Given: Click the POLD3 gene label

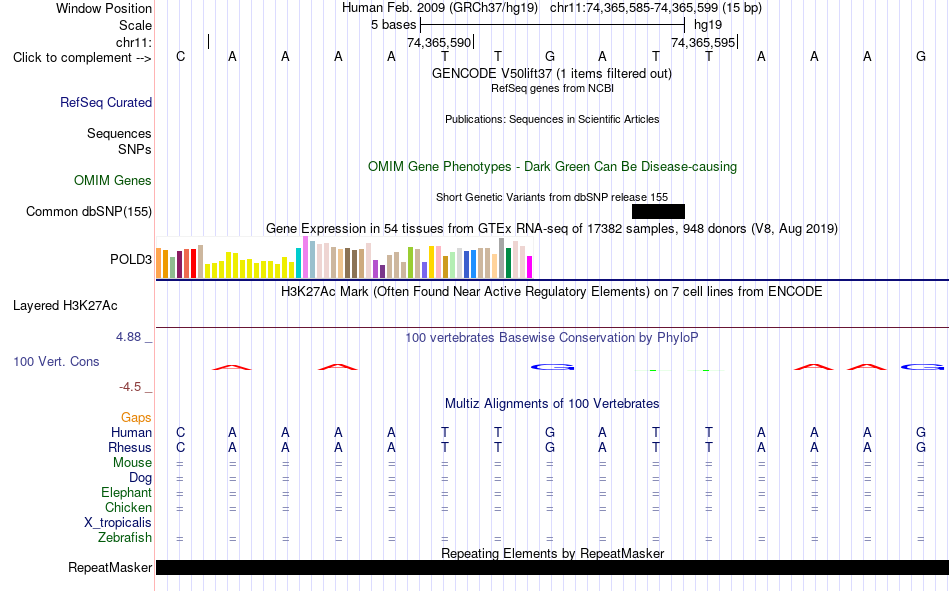Looking at the screenshot, I should (131, 259).
